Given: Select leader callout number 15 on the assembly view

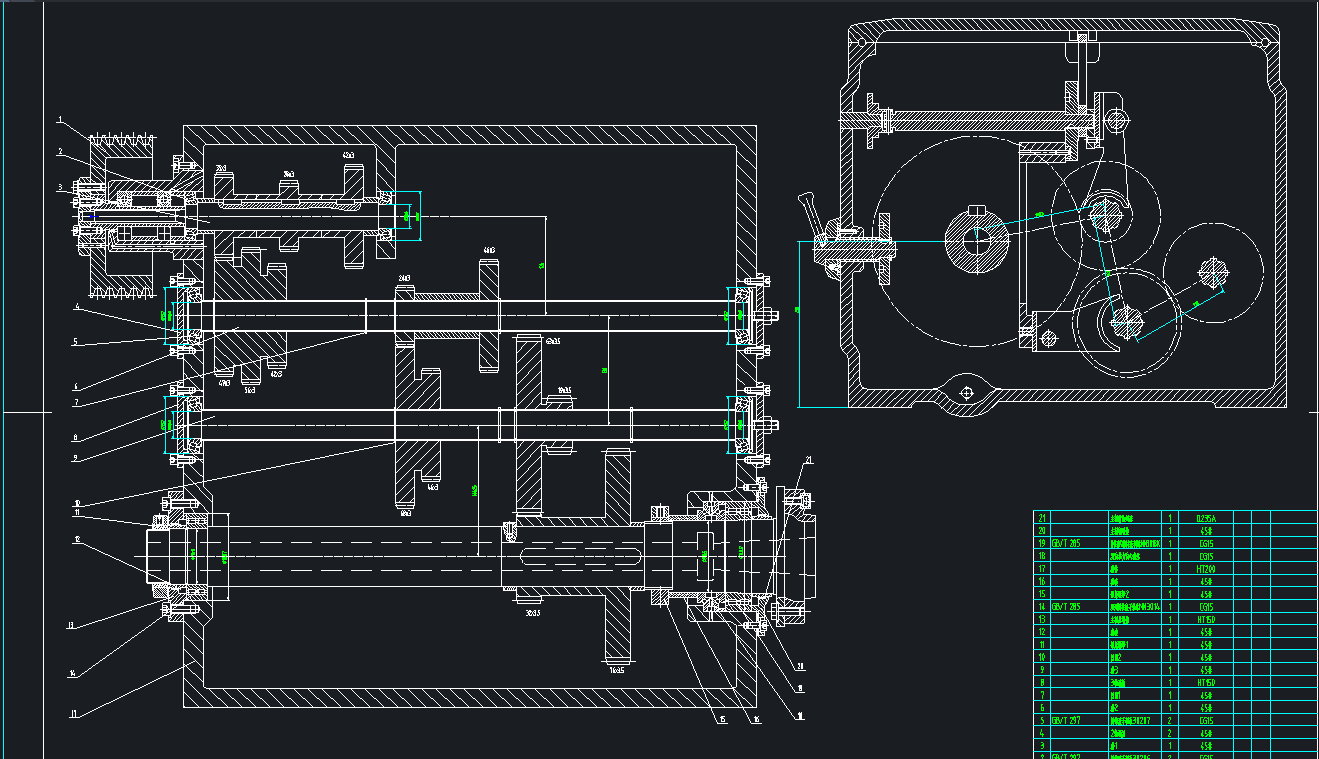Looking at the screenshot, I should coord(721,718).
